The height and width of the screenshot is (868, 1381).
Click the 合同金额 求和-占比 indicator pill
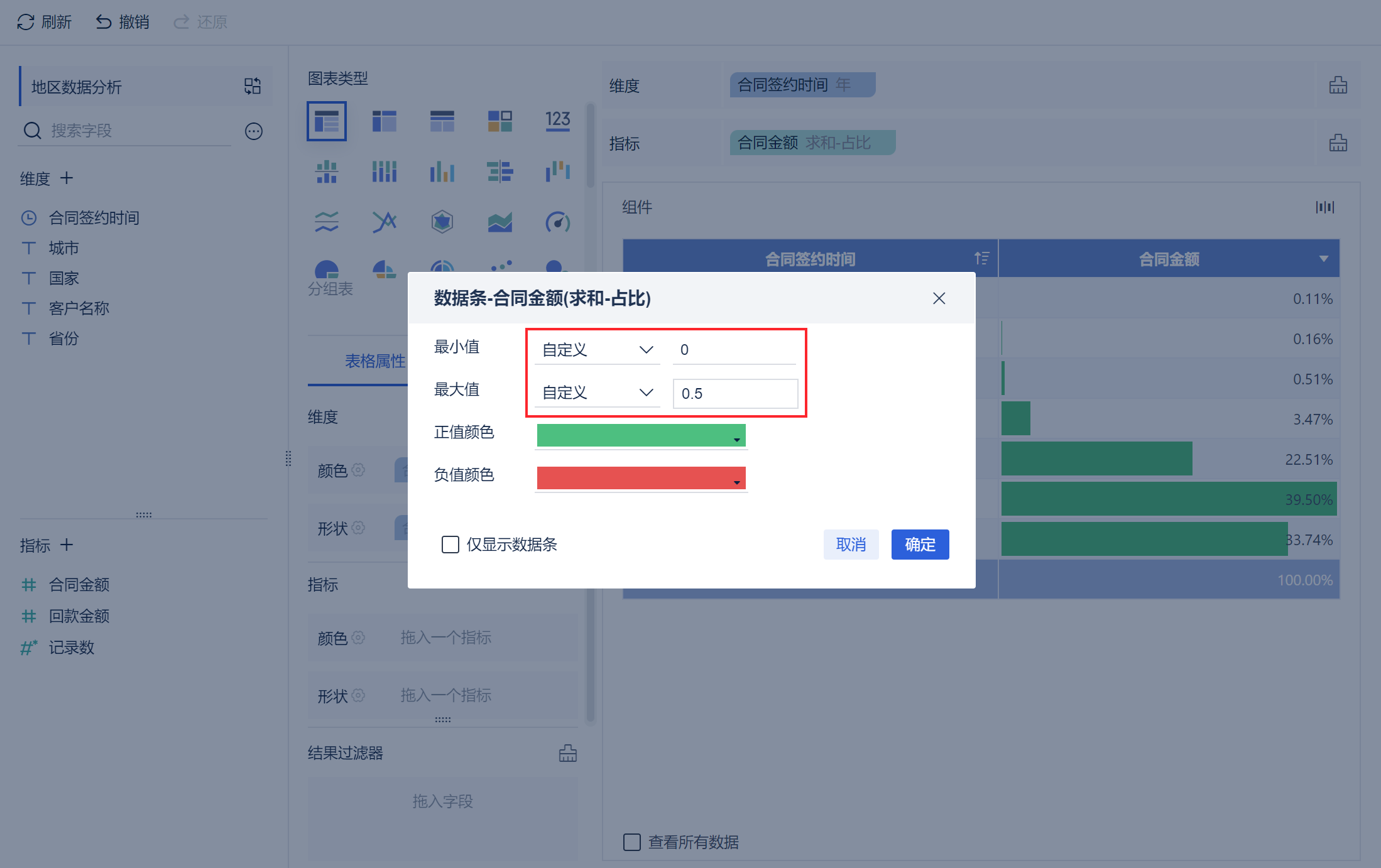[x=812, y=143]
